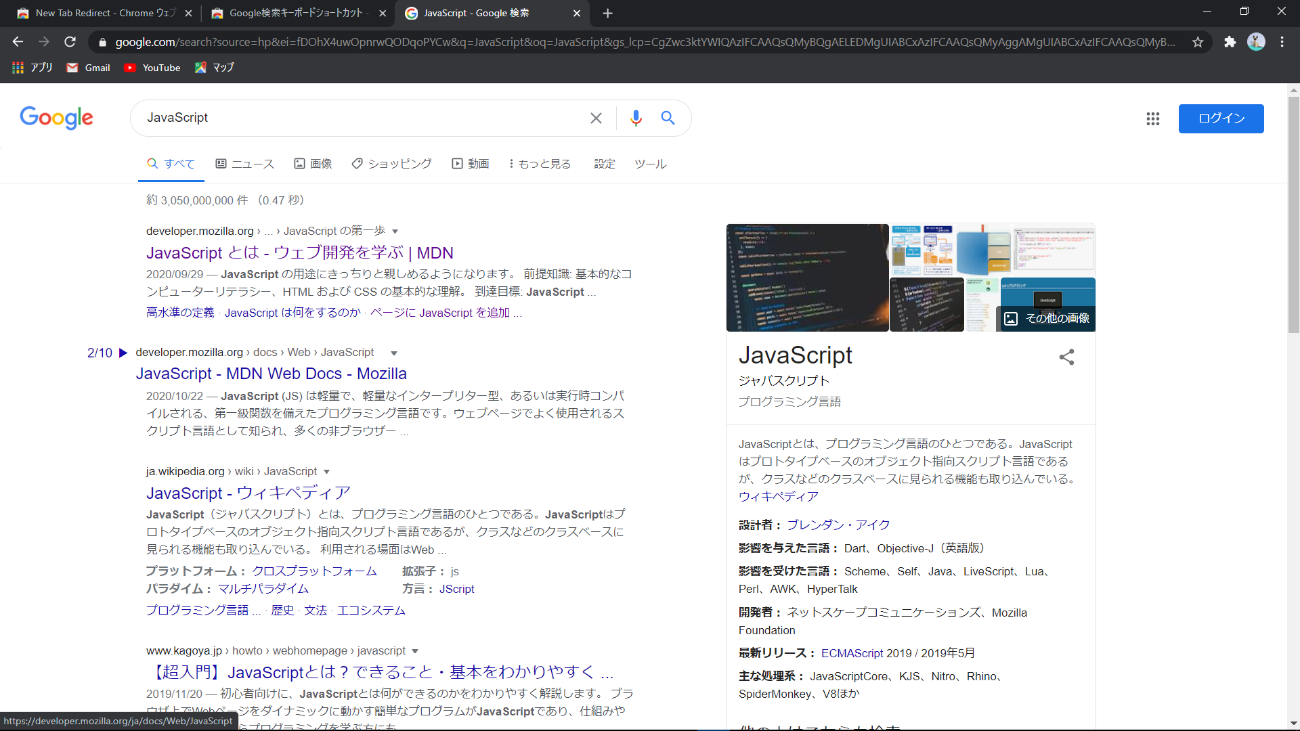
Task: Open the もっと見る dropdown
Action: 539,163
